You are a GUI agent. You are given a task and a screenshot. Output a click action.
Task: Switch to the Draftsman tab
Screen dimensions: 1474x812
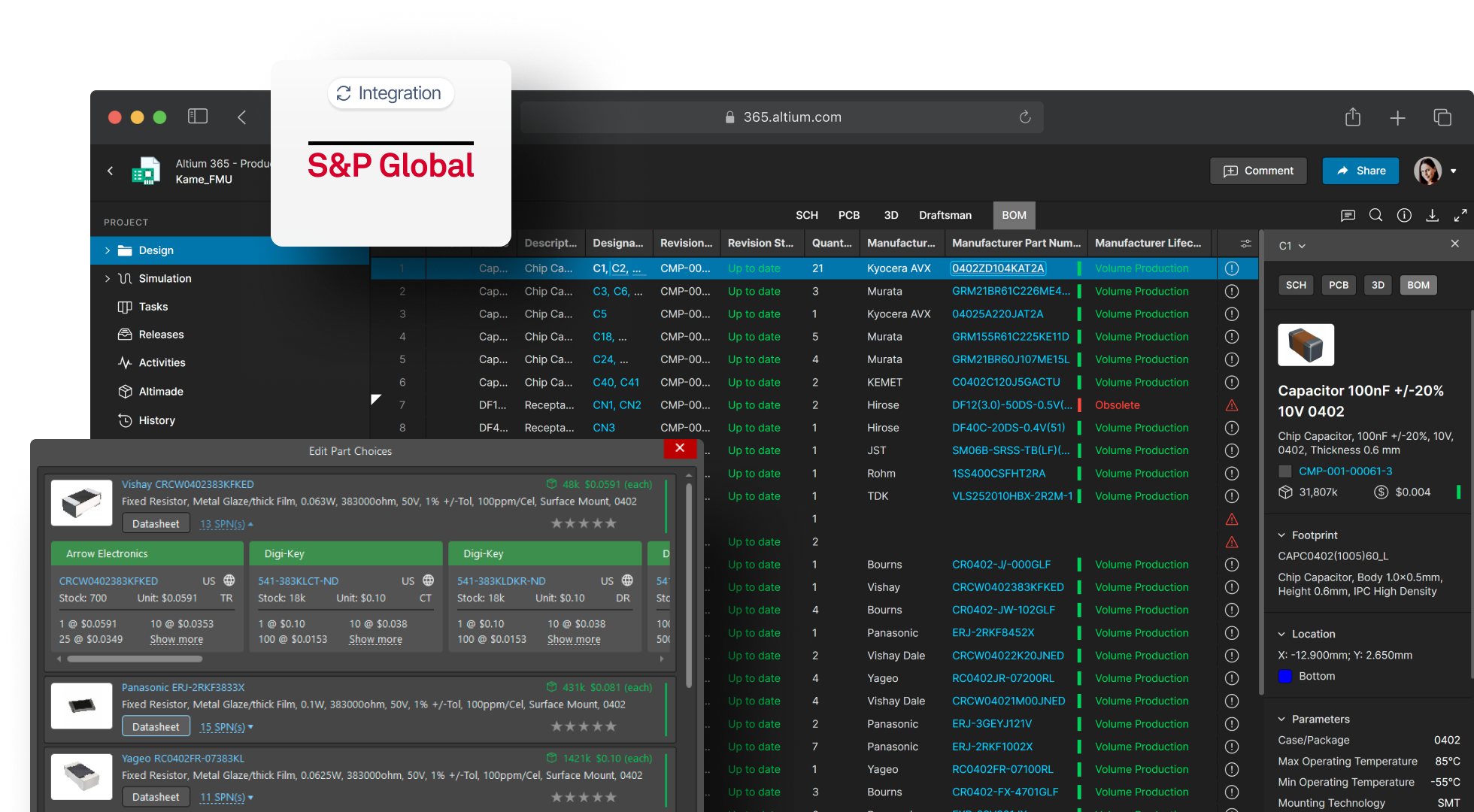pos(945,215)
